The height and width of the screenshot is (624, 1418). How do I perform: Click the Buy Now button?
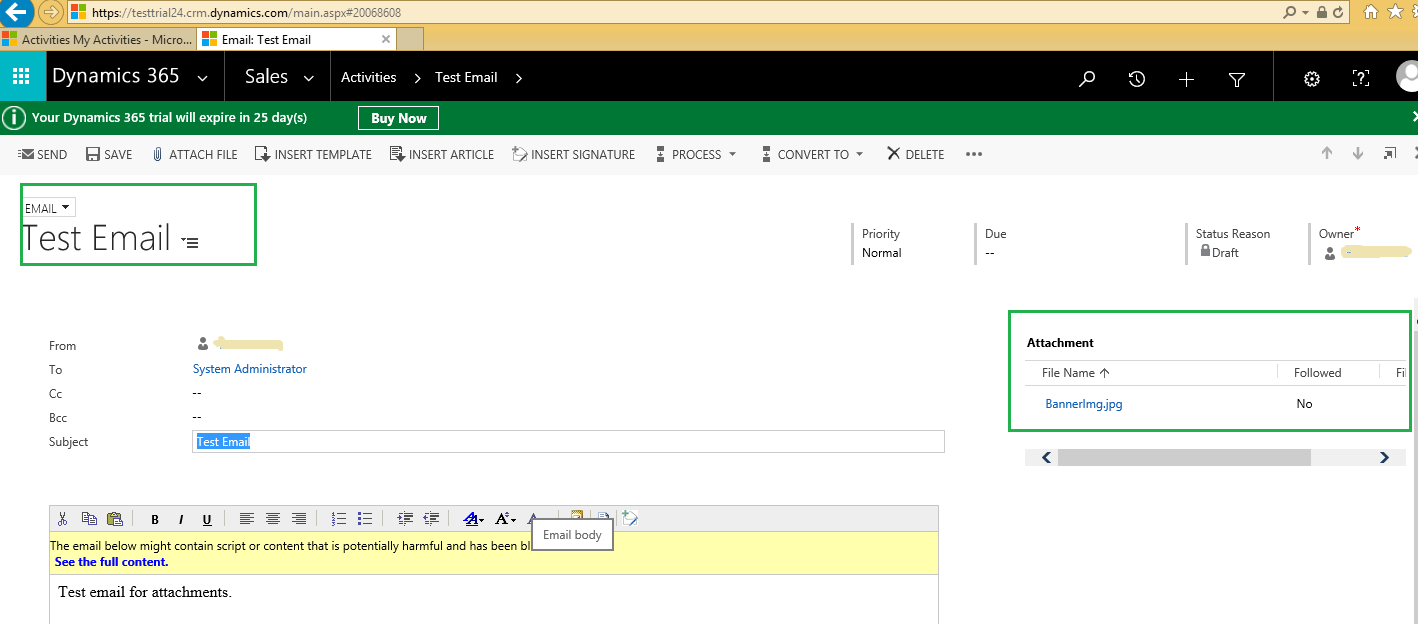click(x=398, y=118)
